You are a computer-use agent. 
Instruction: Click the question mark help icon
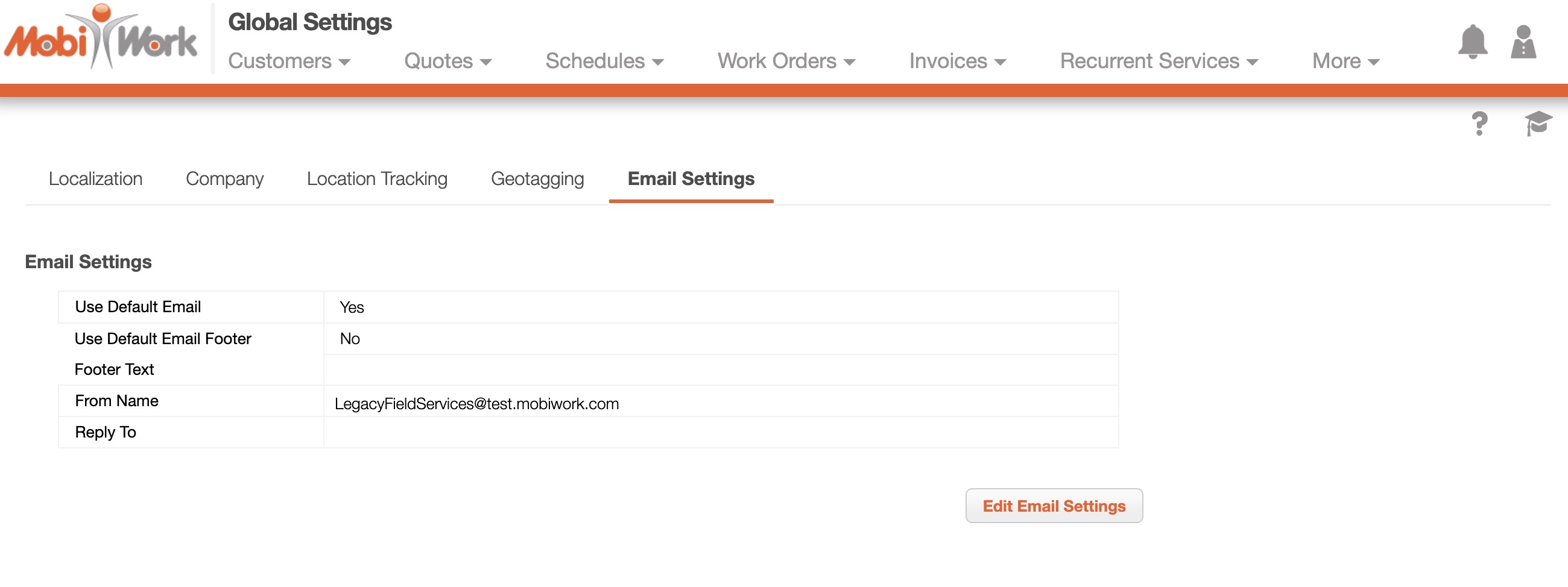1479,124
